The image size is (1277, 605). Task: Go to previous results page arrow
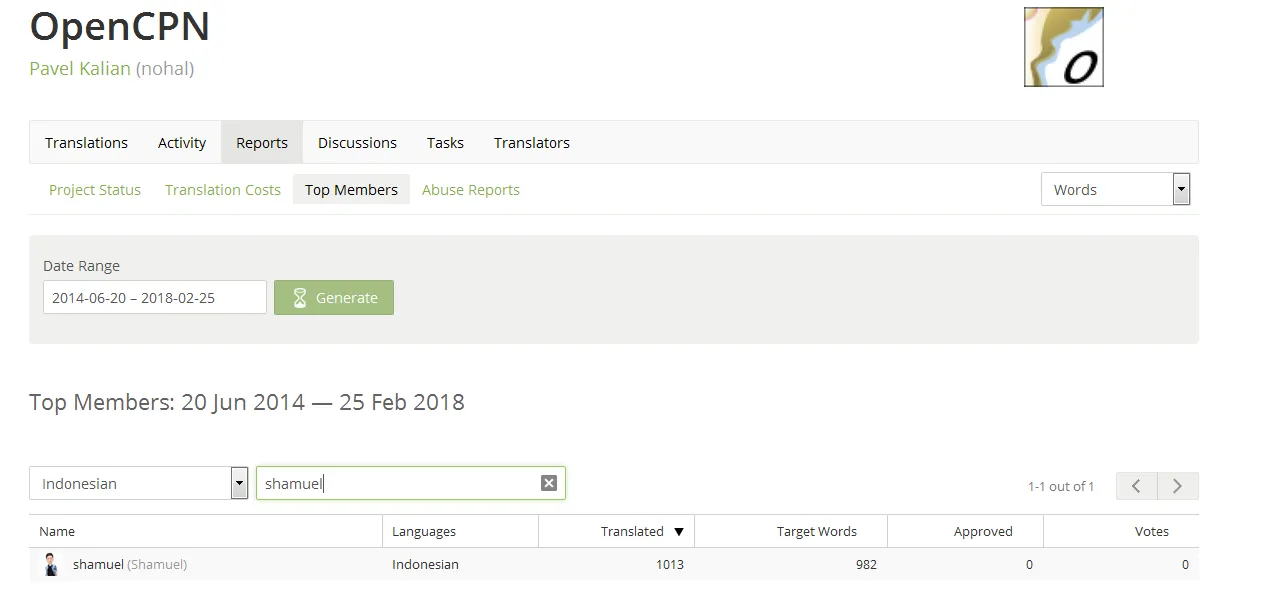(1136, 486)
